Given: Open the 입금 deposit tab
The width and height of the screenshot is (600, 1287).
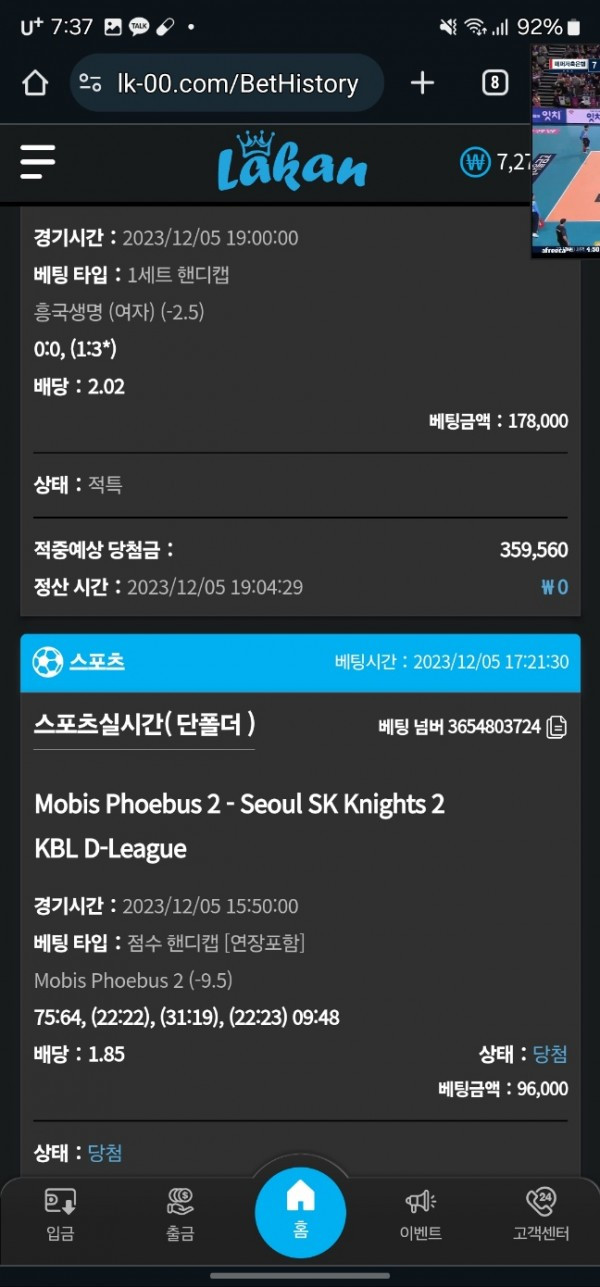Looking at the screenshot, I should click(60, 1215).
